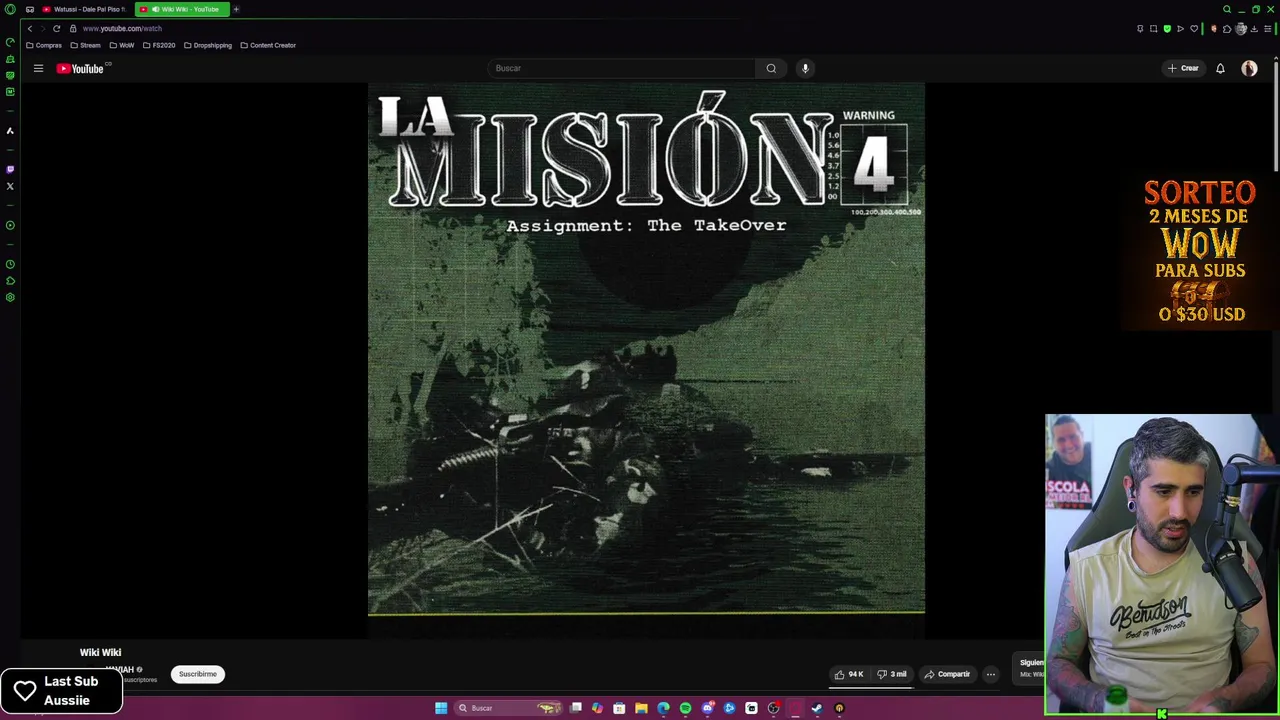This screenshot has height=720, width=1280.
Task: Click the YouTube Buscar search field
Action: pos(622,68)
